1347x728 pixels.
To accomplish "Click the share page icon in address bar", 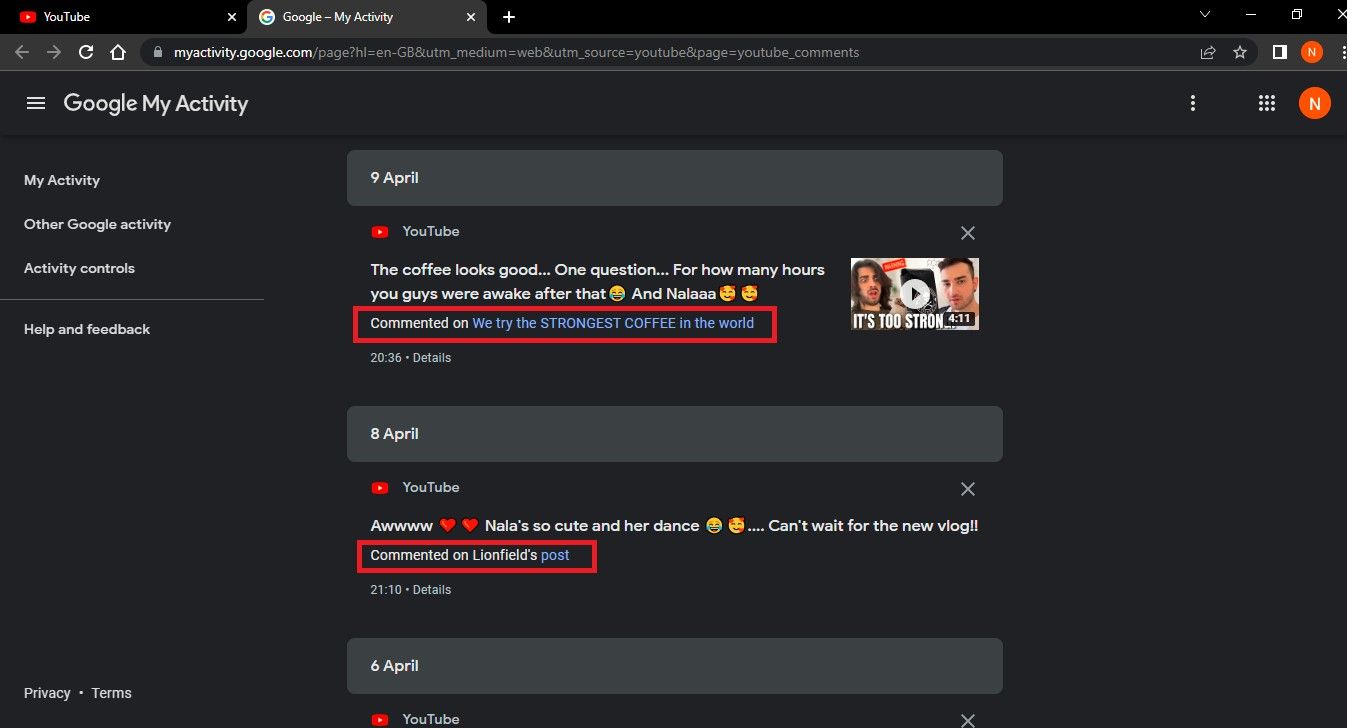I will 1208,52.
